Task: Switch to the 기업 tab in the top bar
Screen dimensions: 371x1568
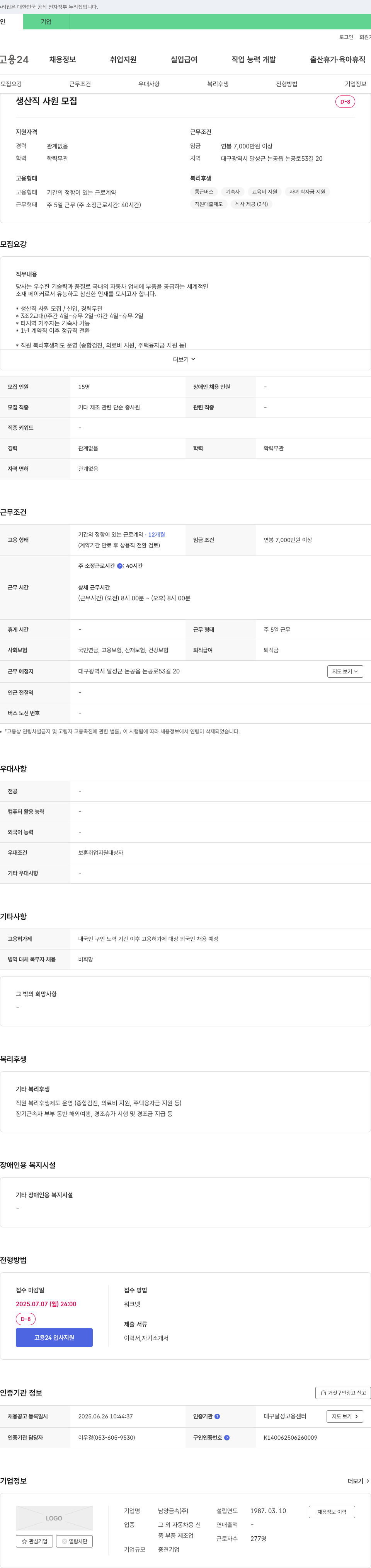Action: coord(46,22)
